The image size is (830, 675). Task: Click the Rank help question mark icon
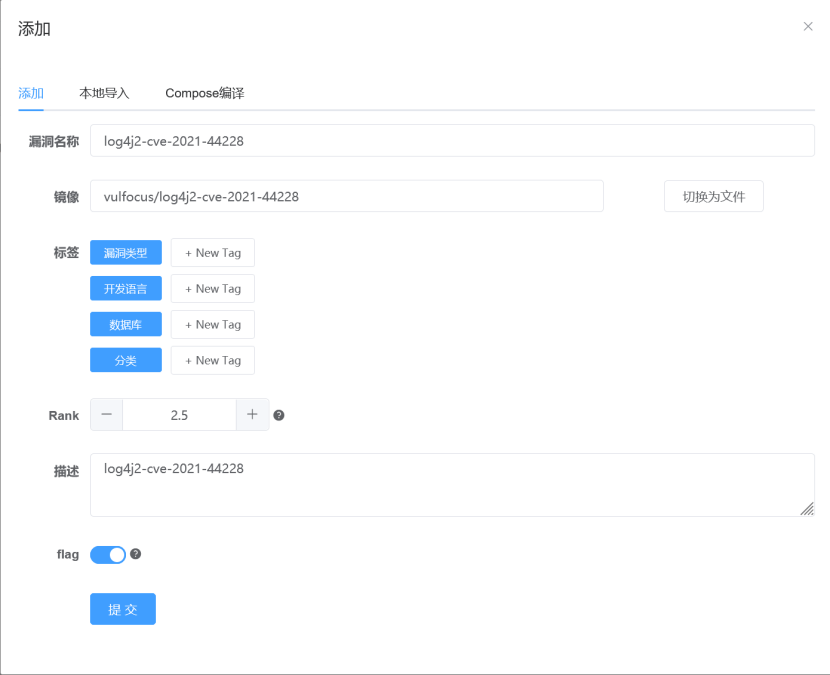coord(278,415)
